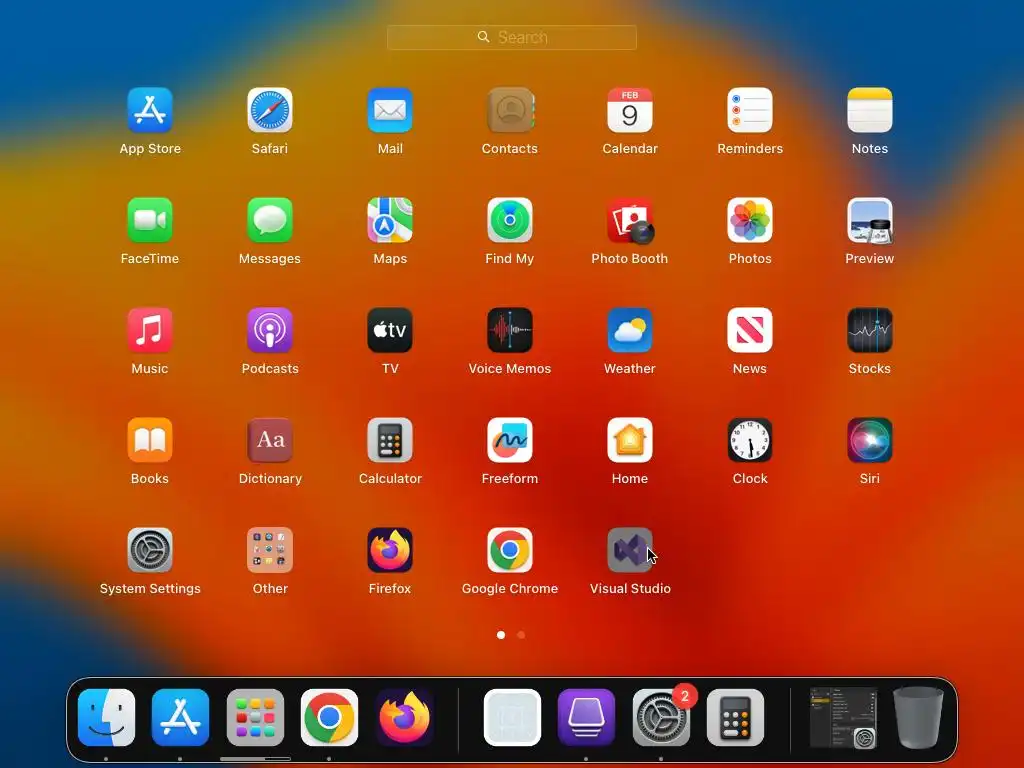
Task: Launch the Preview app
Action: (x=870, y=221)
